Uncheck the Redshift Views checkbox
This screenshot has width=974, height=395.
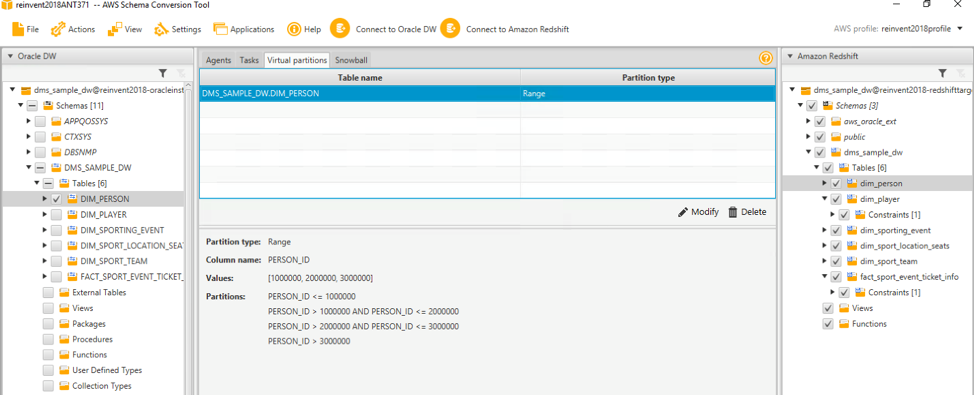828,308
